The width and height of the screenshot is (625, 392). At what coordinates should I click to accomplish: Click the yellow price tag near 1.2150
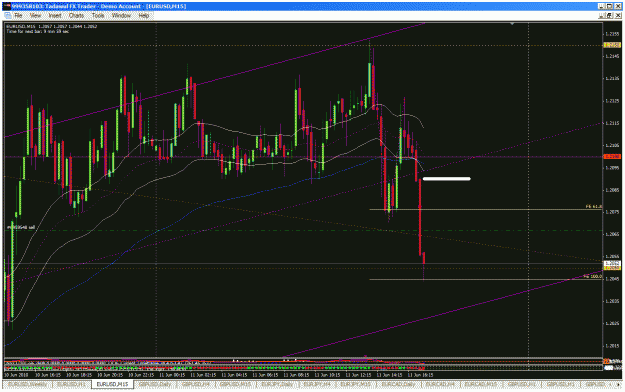(612, 45)
